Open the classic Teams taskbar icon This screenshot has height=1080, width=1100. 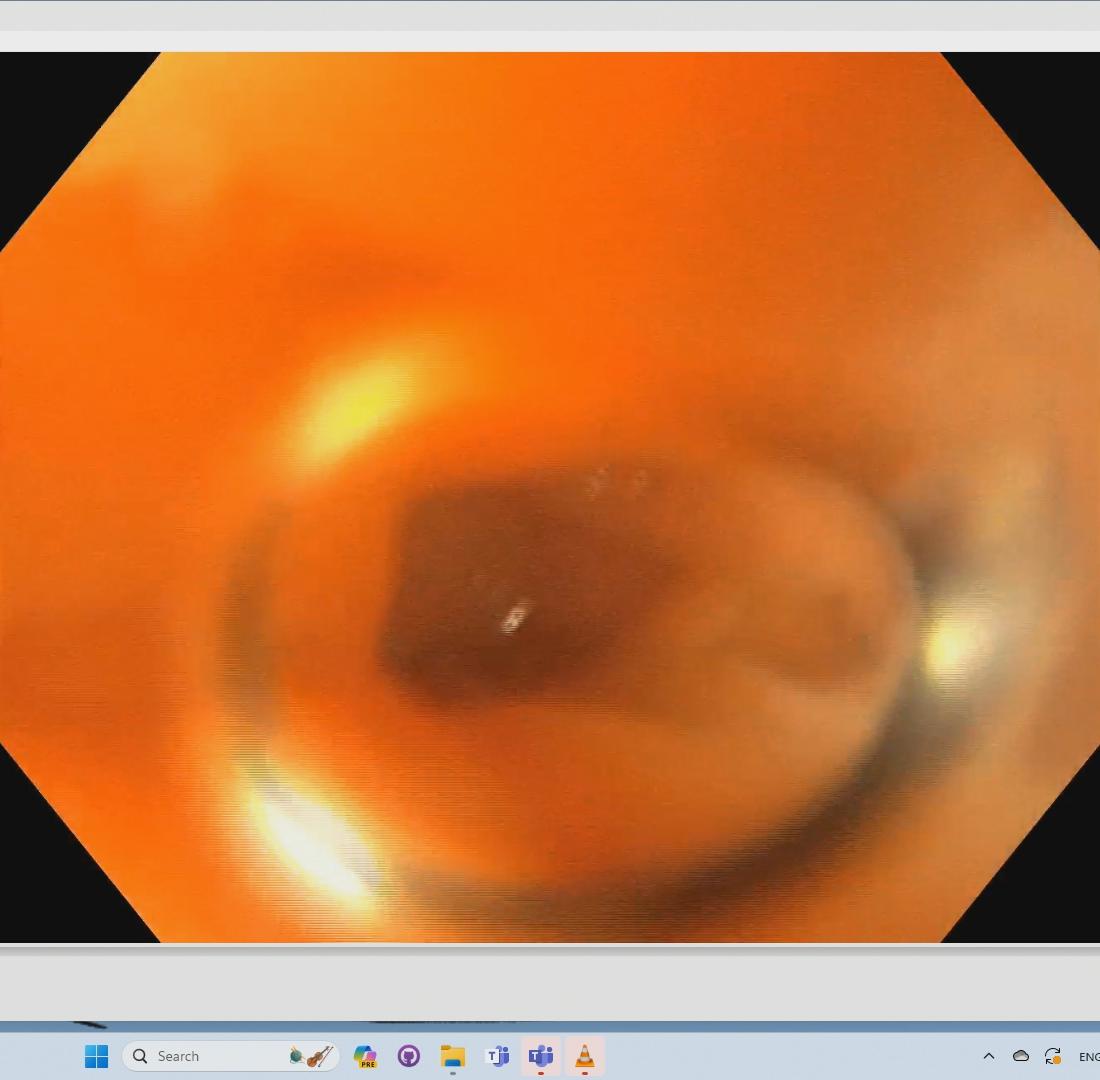click(x=497, y=1055)
